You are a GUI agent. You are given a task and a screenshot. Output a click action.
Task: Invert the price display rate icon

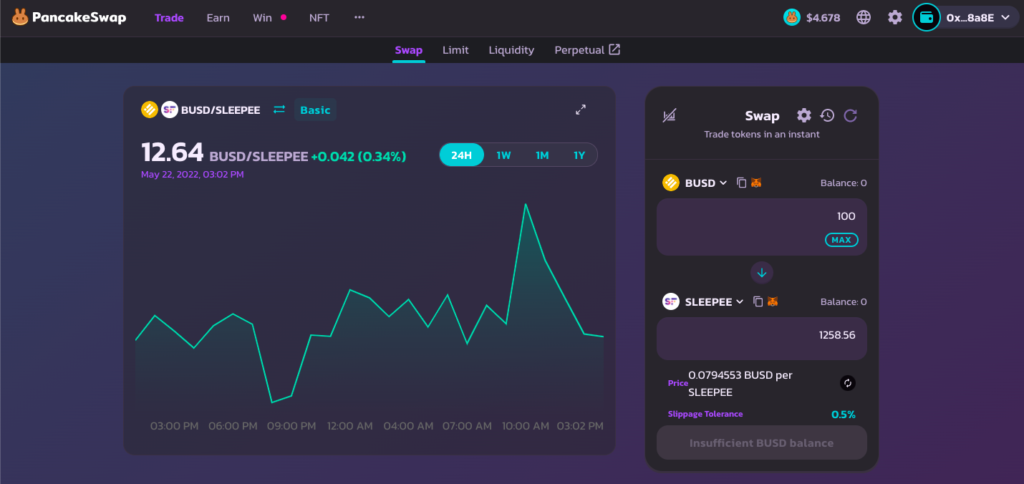[x=848, y=383]
